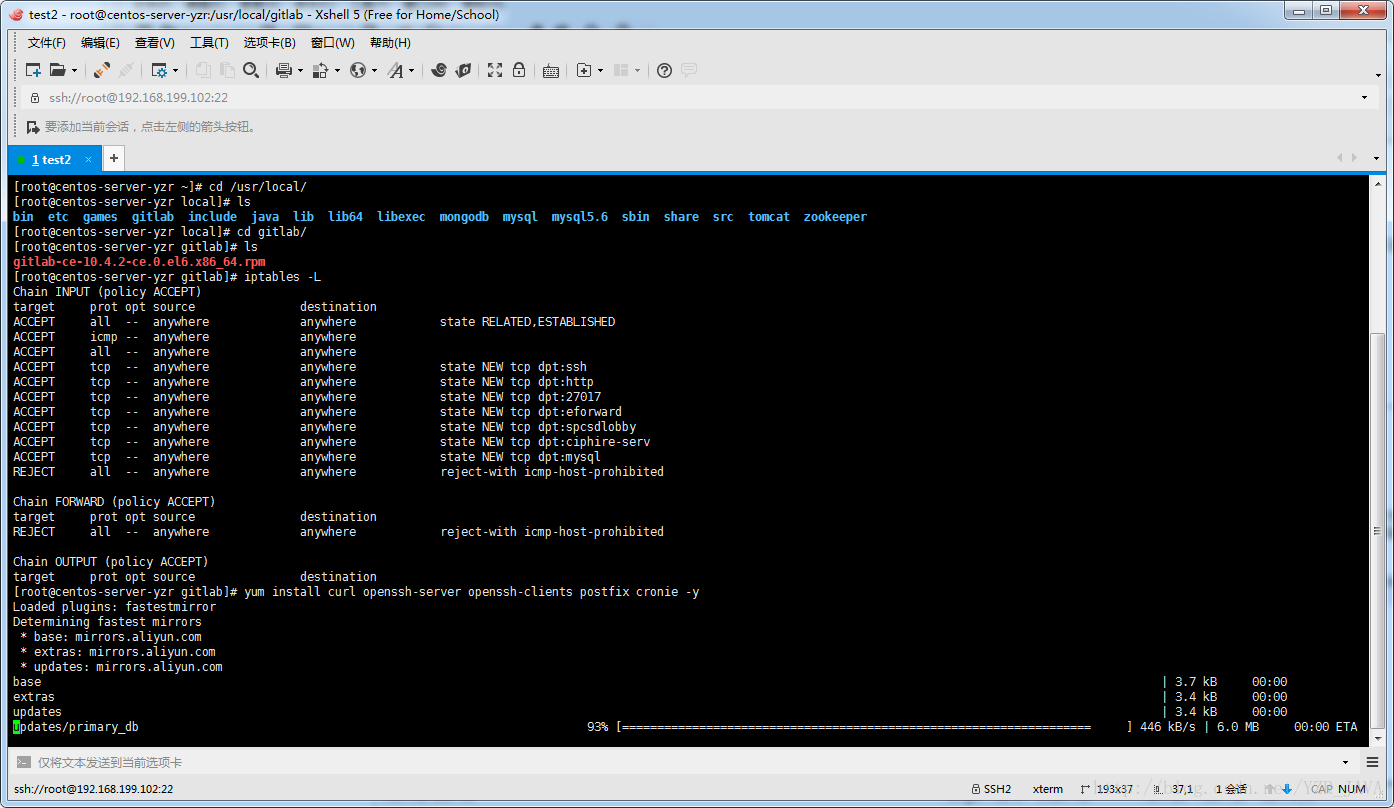Expand the open folder dropdown arrow
The height and width of the screenshot is (808, 1394).
point(74,71)
